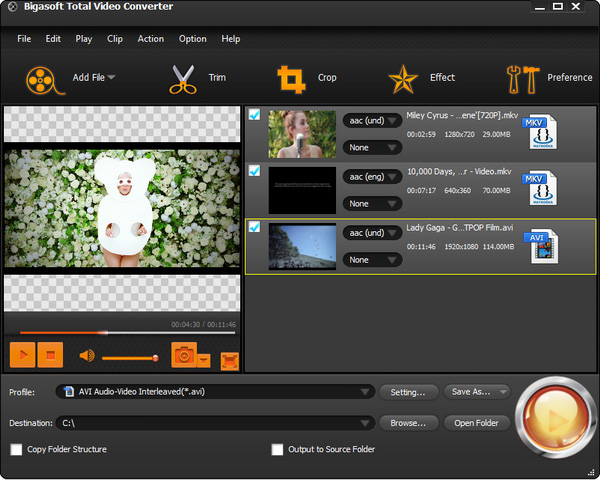Screen dimensions: 600x480
Task: Open the aac (und) audio dropdown for Miley Cyrus
Action: 372,121
